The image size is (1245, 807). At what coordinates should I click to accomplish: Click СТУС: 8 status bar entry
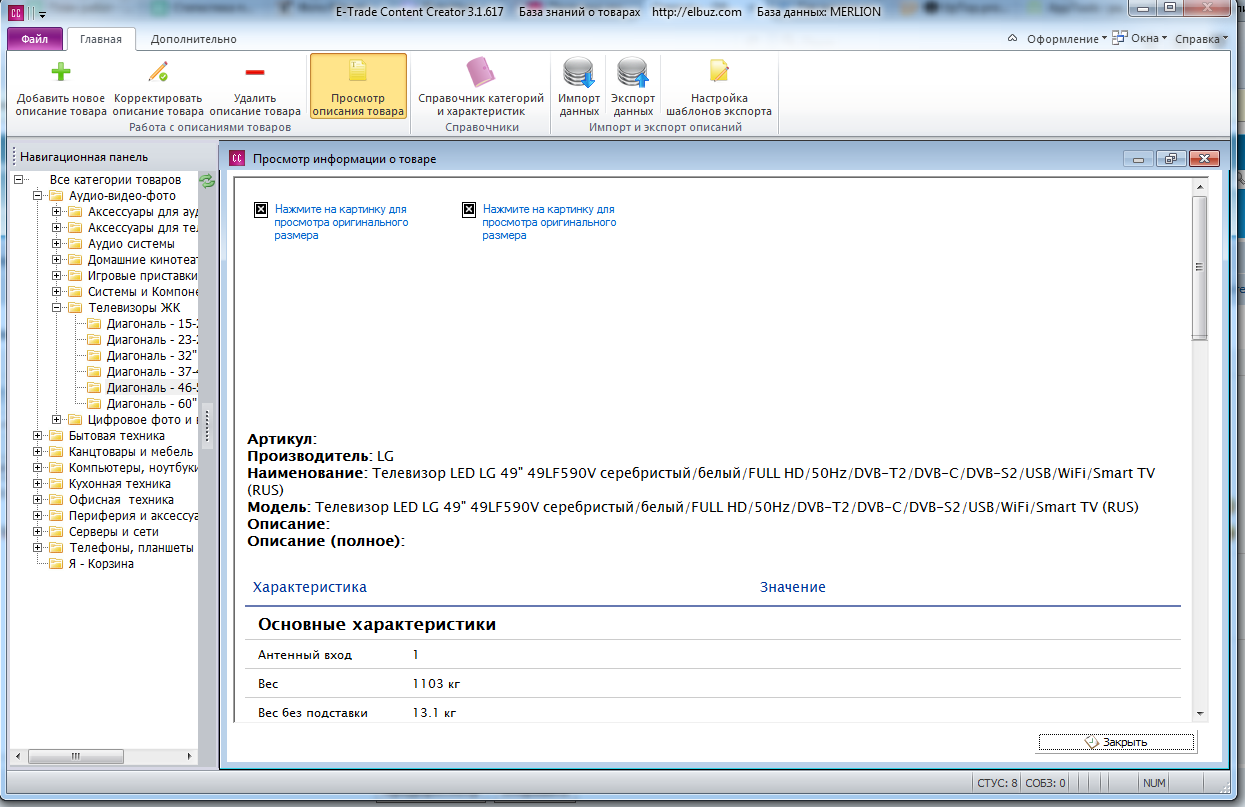click(x=997, y=783)
